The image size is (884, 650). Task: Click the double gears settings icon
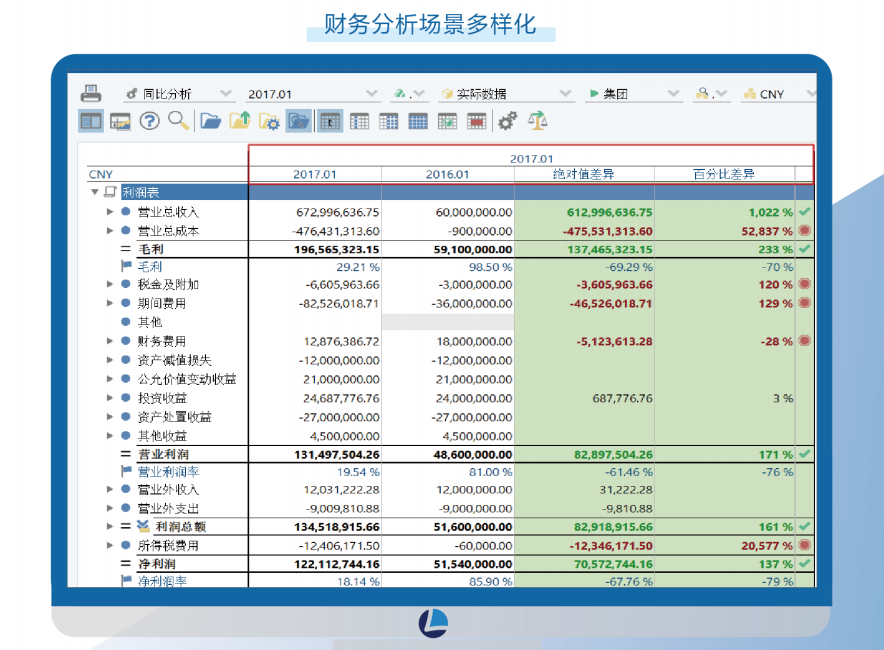(x=508, y=121)
